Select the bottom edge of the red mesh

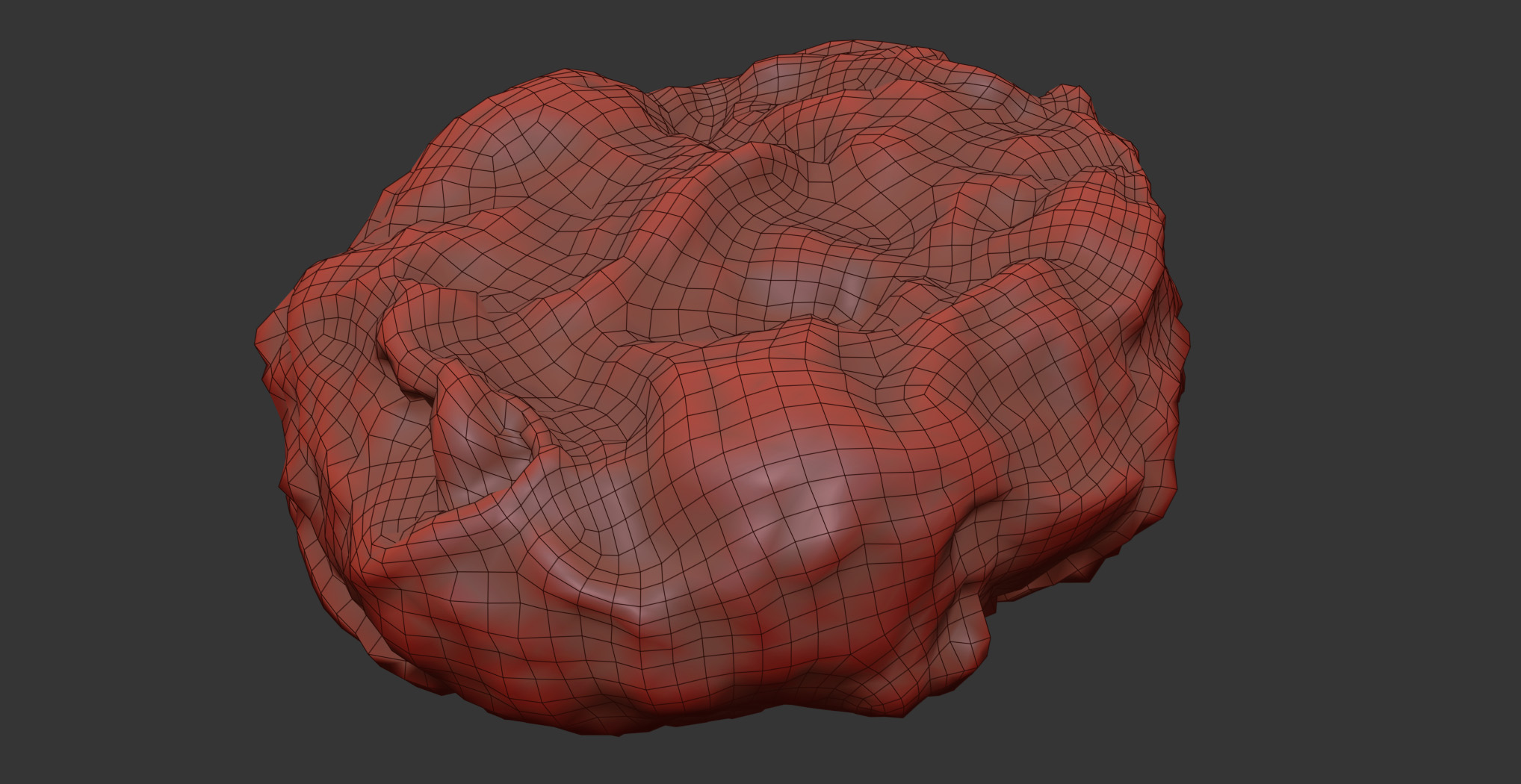[x=620, y=728]
